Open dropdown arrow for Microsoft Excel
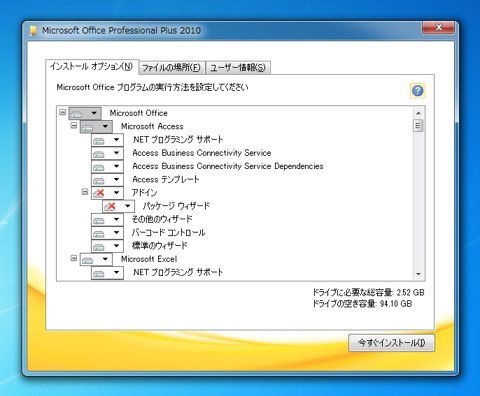This screenshot has height=396, width=480. [105, 259]
